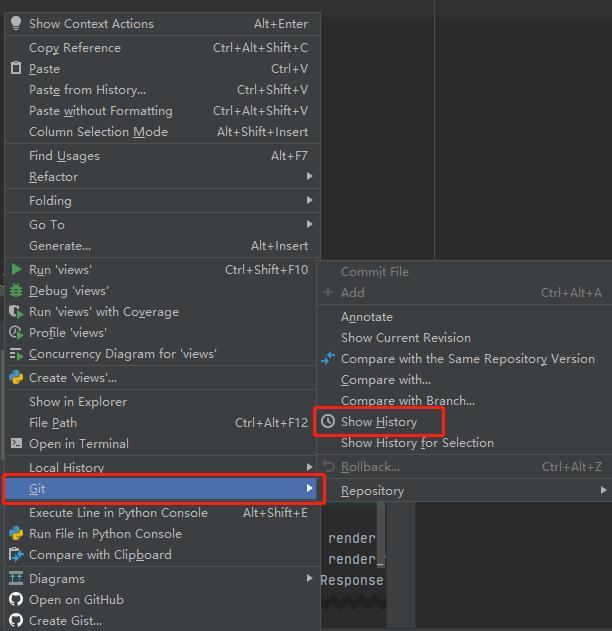Choose Column Selection Mode
The width and height of the screenshot is (612, 631).
pos(98,132)
